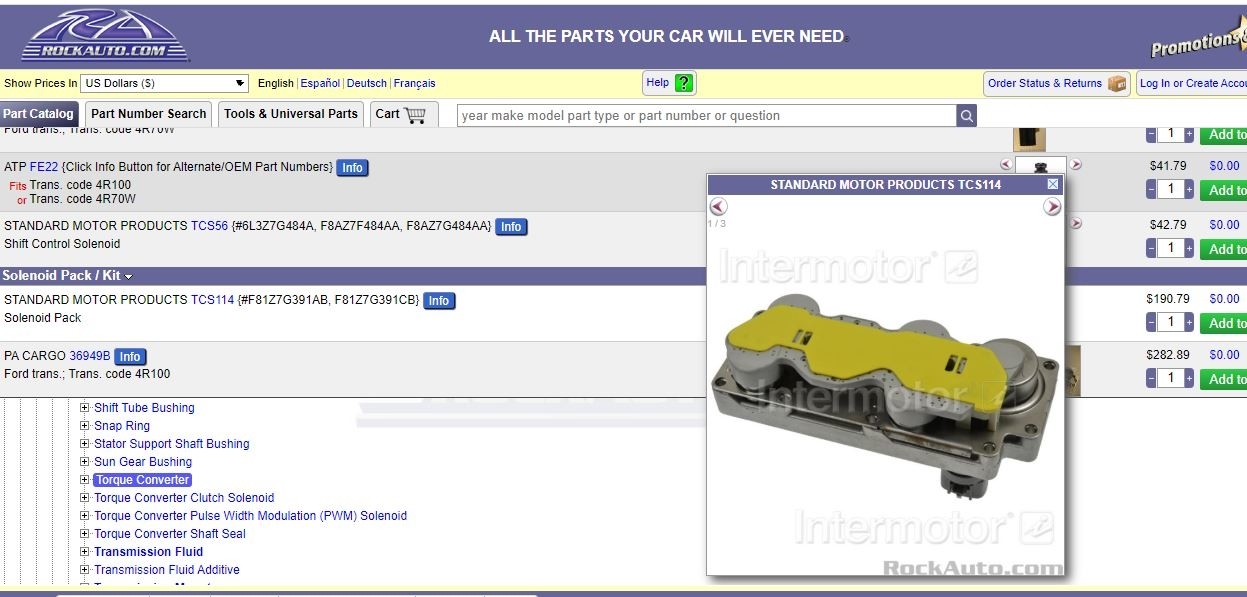This screenshot has height=597, width=1247.
Task: Open Tools & Universal Parts tab
Action: 291,114
